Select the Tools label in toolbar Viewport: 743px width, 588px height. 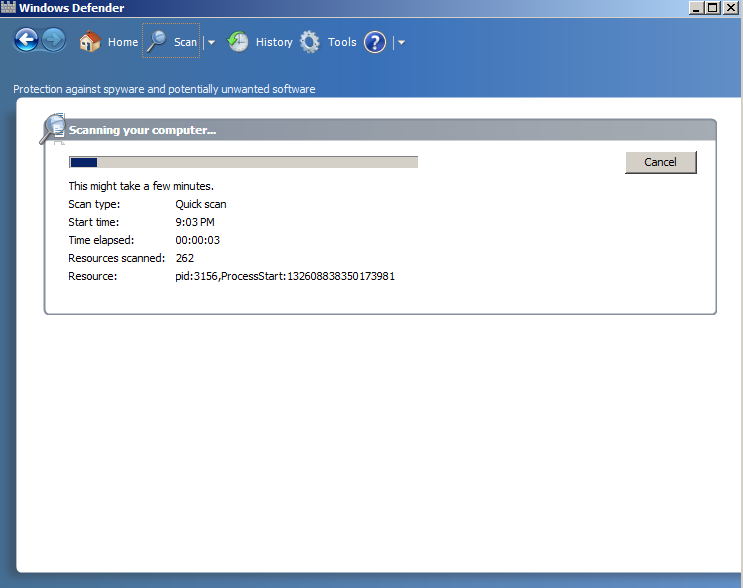pyautogui.click(x=342, y=42)
